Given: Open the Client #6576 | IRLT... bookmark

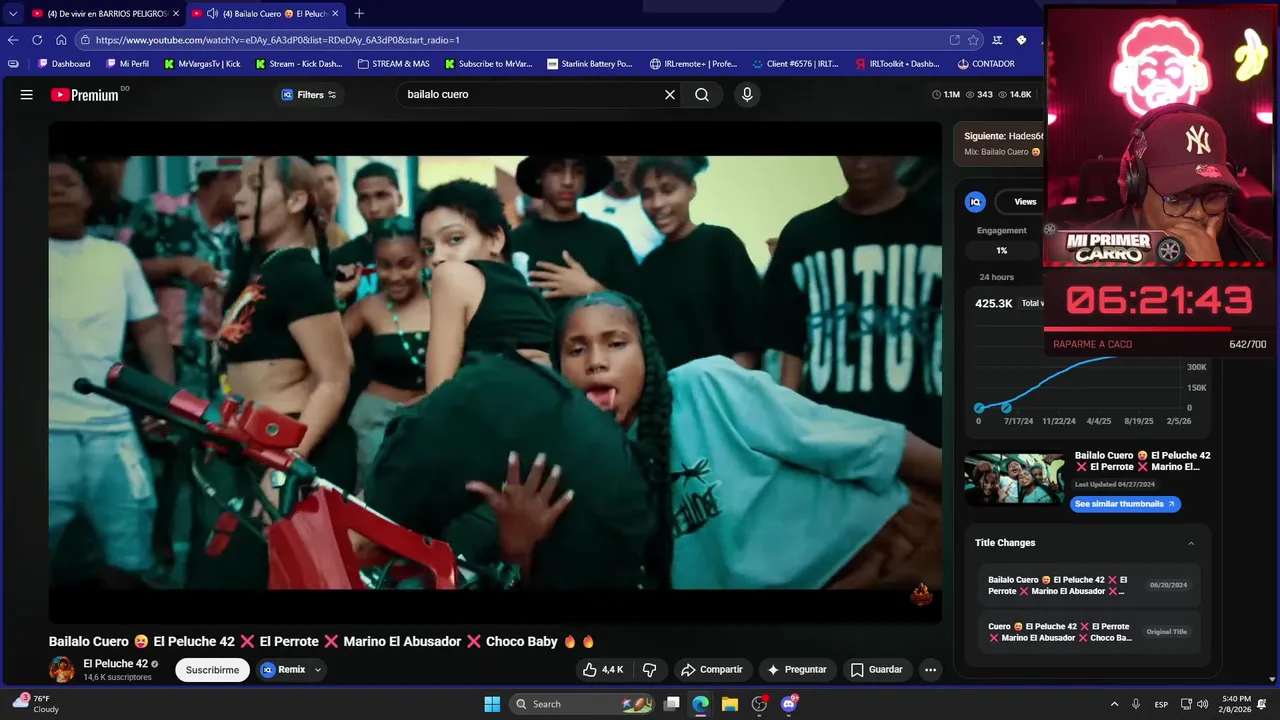Looking at the screenshot, I should (795, 64).
